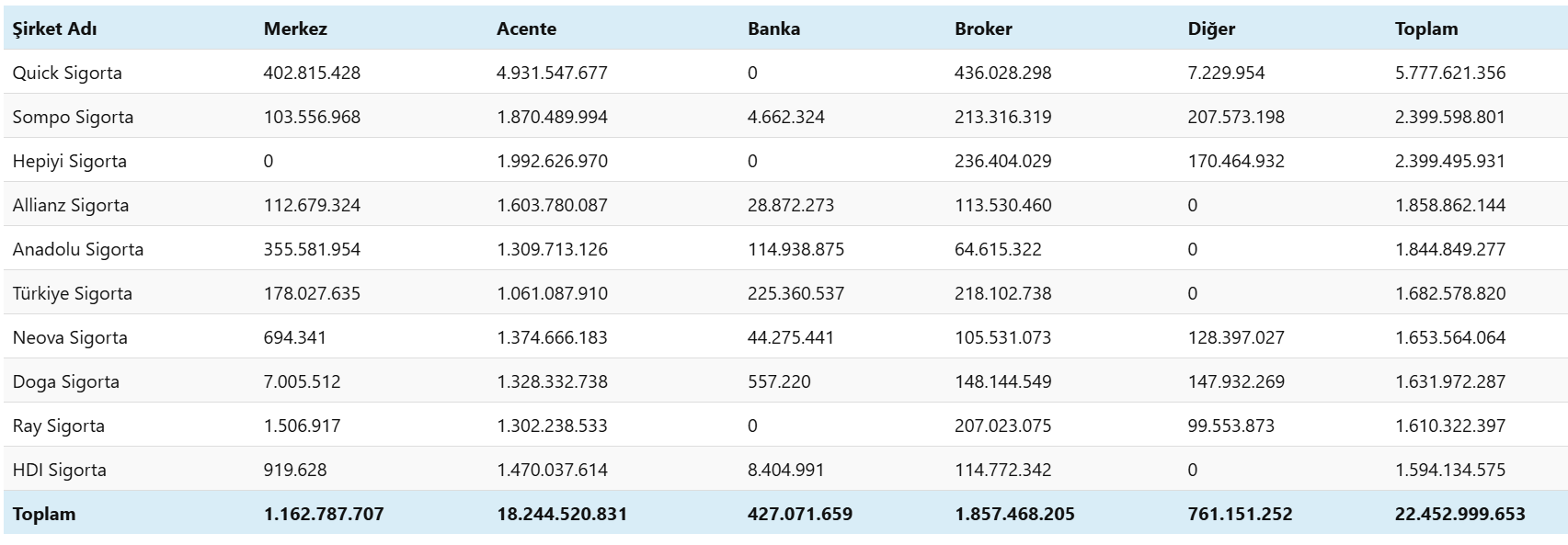Select the Sompo Sigorta company cell
This screenshot has height=545, width=1568.
73,117
